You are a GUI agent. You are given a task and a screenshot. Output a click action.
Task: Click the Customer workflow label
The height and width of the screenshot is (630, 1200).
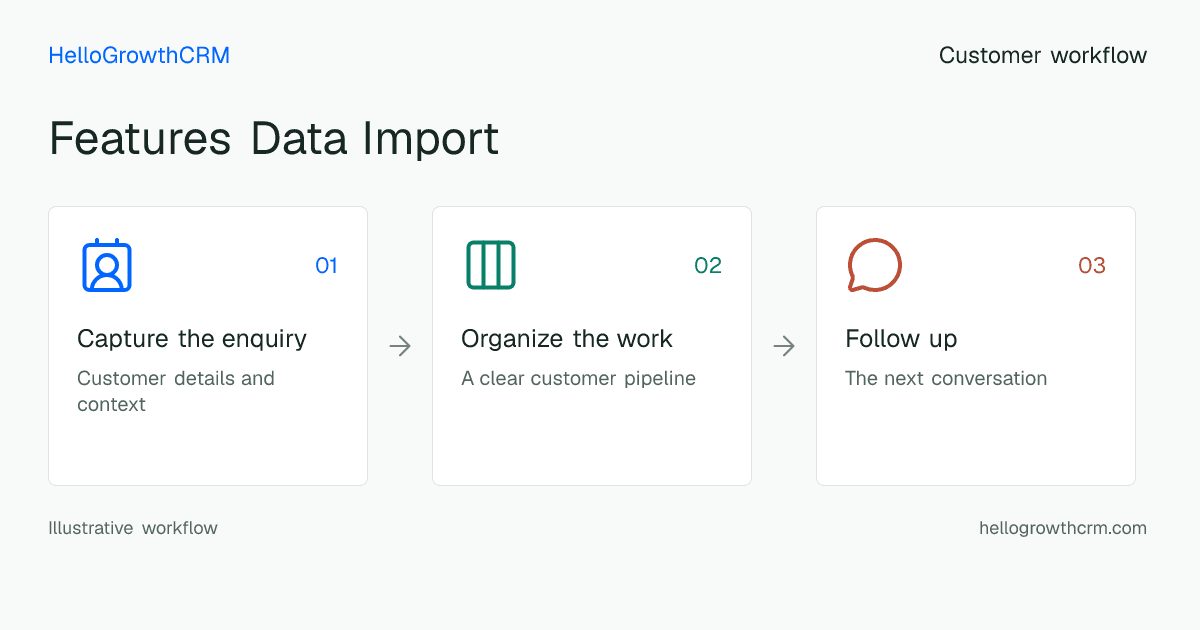click(1043, 55)
